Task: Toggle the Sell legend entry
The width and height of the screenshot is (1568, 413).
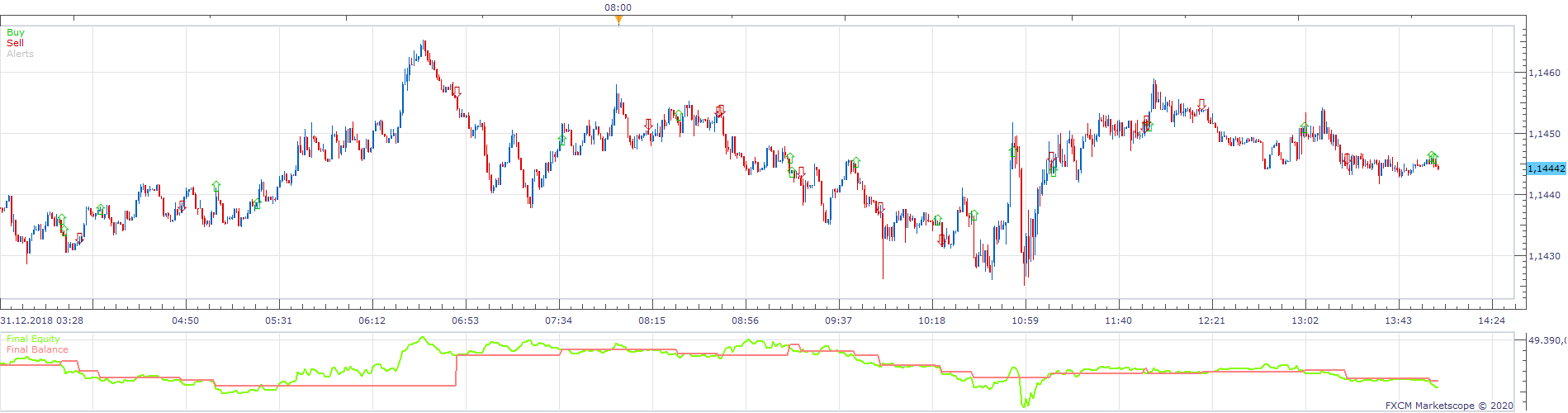Action: (15, 43)
